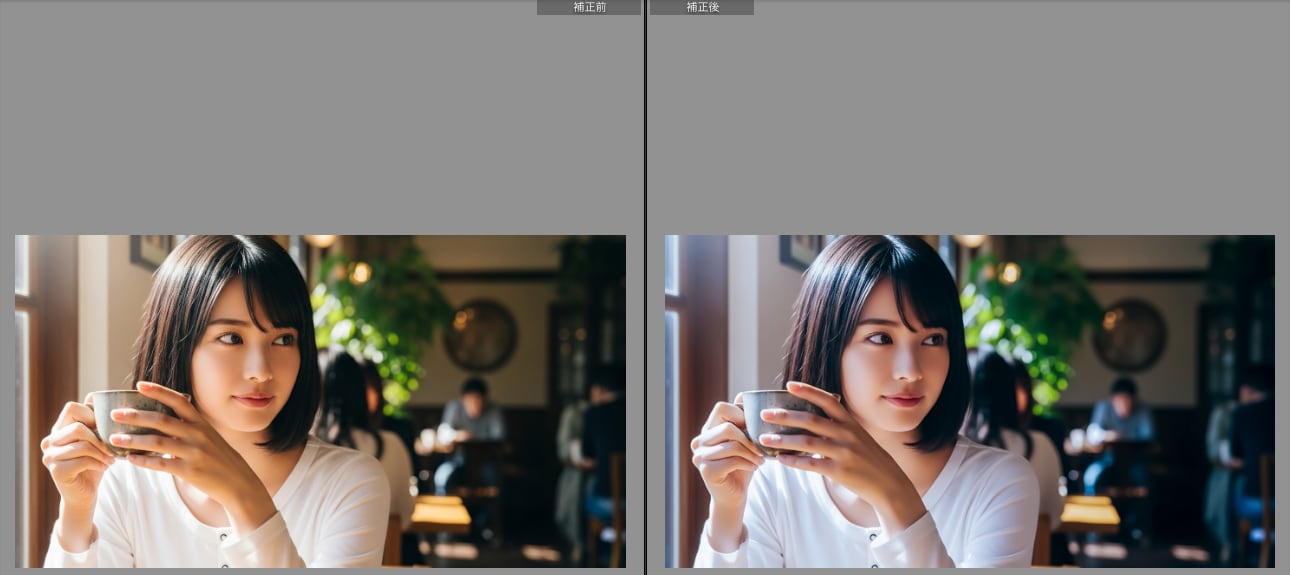This screenshot has height=575, width=1290.
Task: Click the 補正後 label above right pane
Action: (x=702, y=7)
